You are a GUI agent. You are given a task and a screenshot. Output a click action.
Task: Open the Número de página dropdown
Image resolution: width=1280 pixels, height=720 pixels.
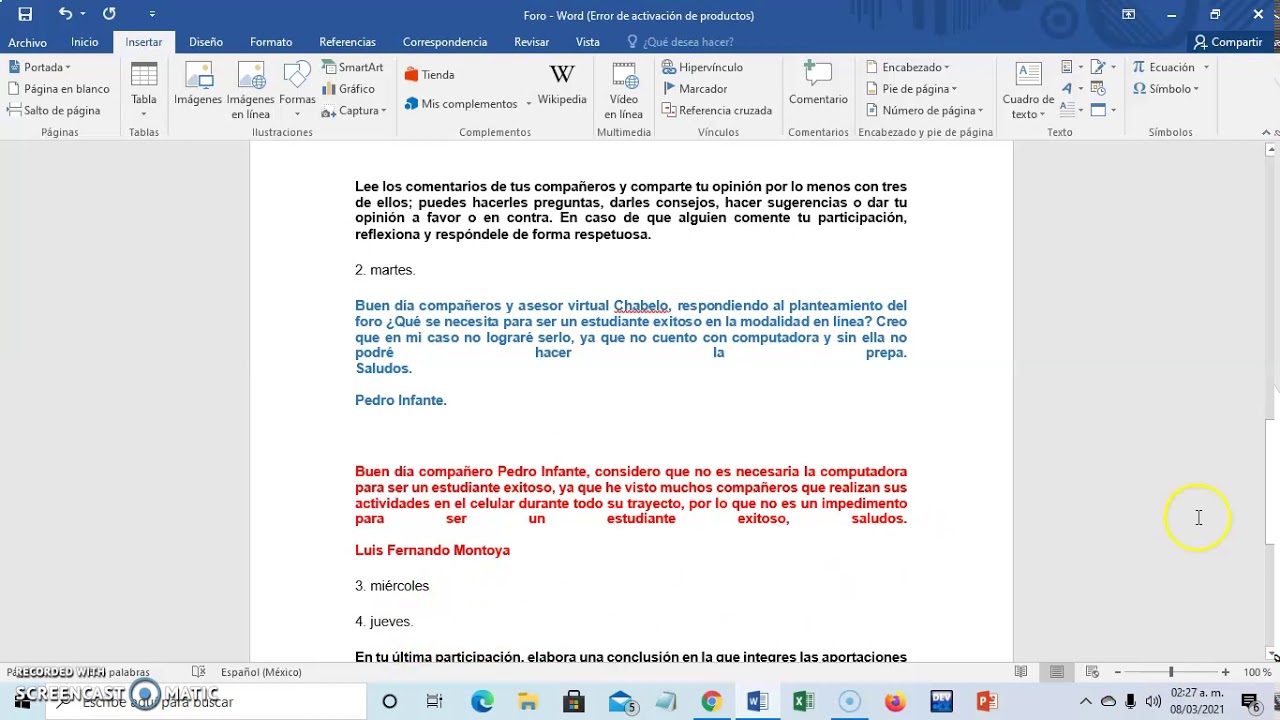pos(925,111)
